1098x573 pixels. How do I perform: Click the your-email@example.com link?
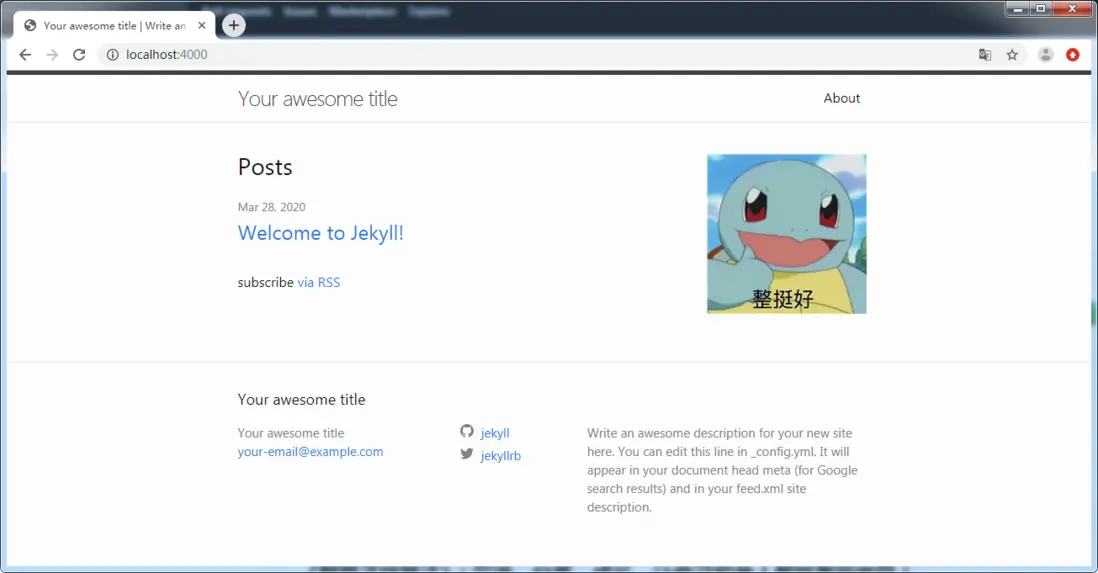(x=310, y=452)
